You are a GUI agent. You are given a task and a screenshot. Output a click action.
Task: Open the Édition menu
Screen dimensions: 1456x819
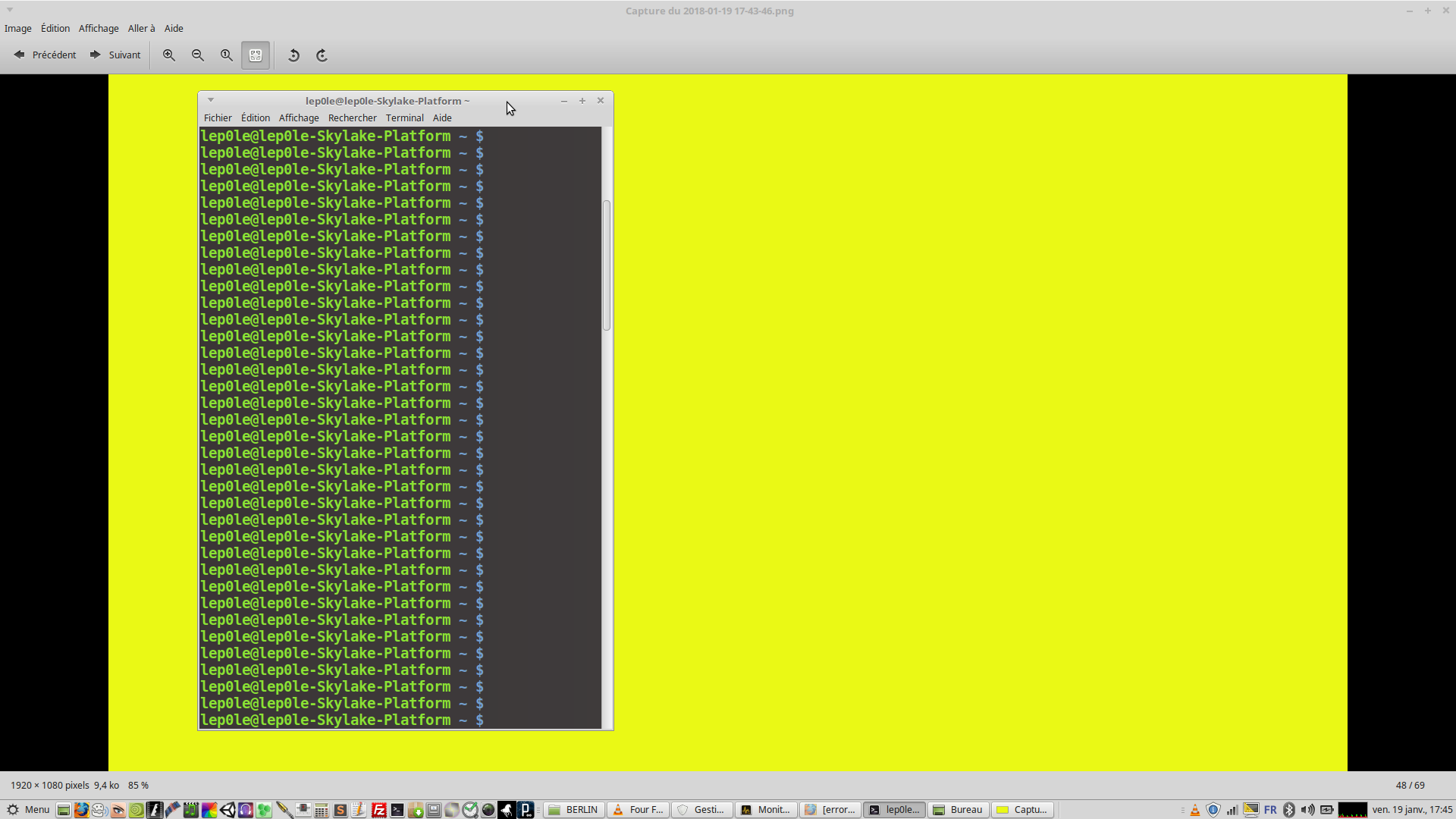(55, 28)
